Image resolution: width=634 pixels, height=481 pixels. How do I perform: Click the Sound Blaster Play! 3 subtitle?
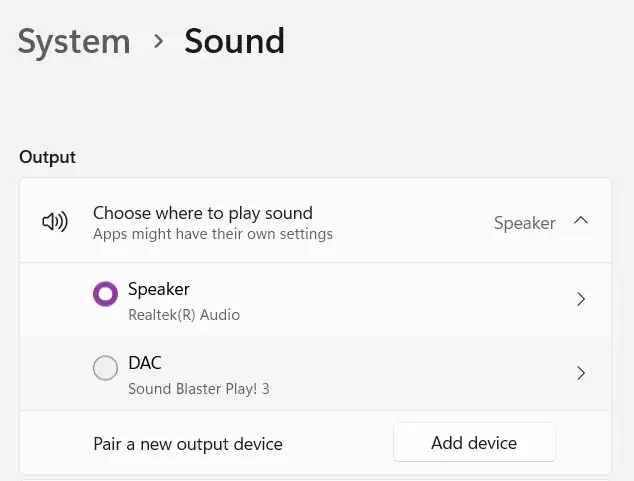pos(198,389)
